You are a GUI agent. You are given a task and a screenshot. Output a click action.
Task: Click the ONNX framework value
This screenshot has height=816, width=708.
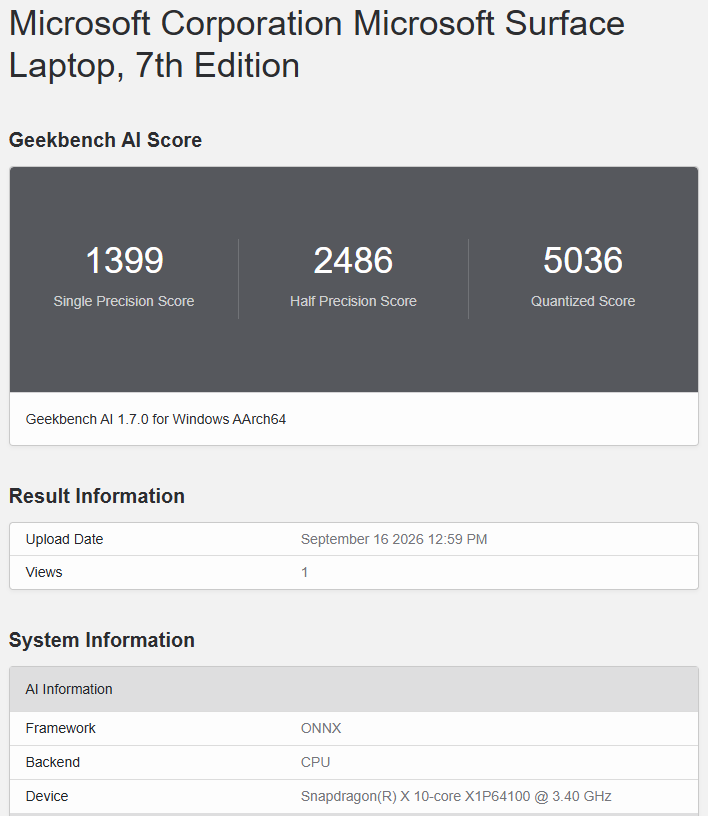click(x=321, y=728)
